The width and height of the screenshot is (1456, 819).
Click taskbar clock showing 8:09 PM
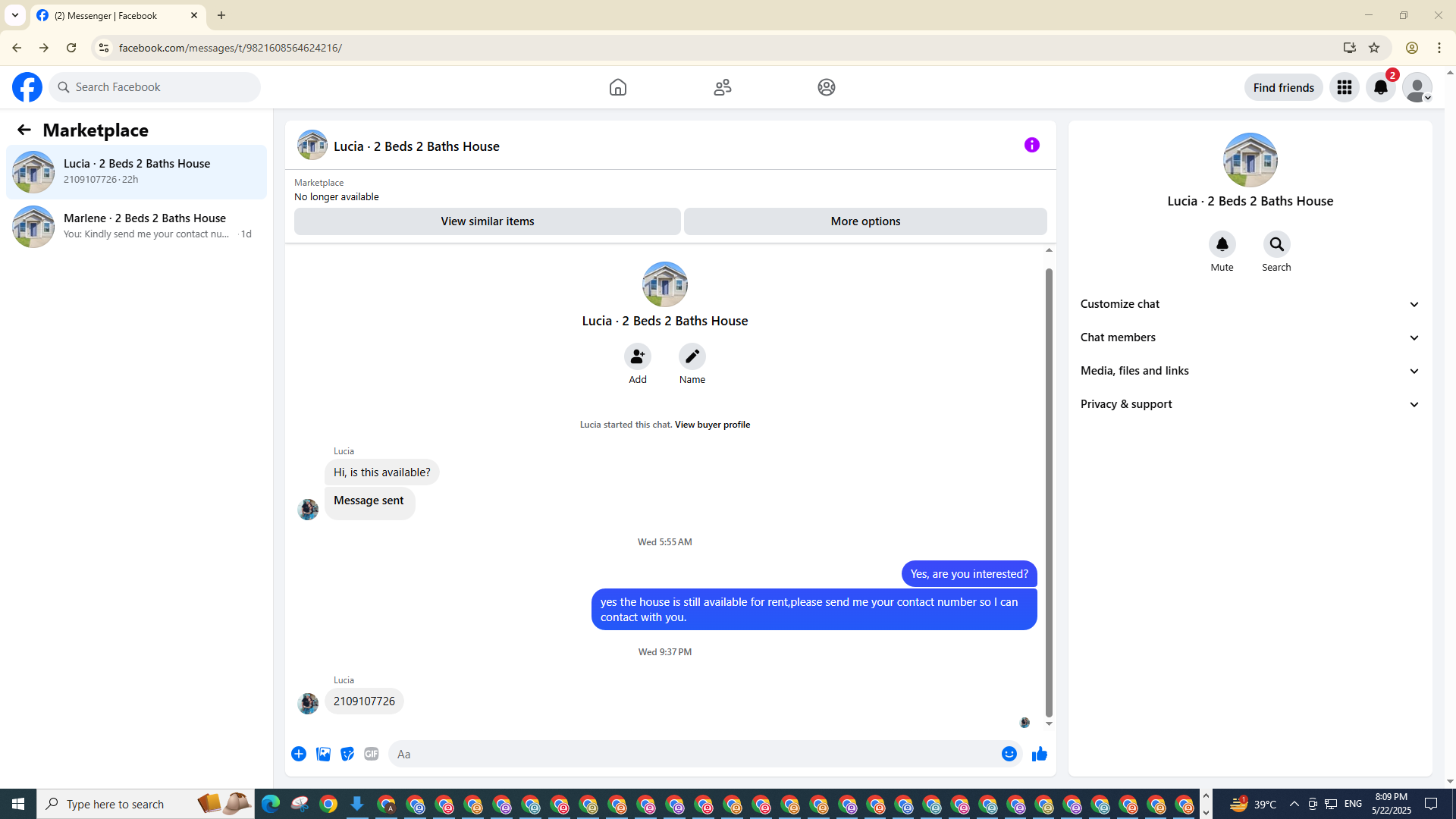[1392, 804]
